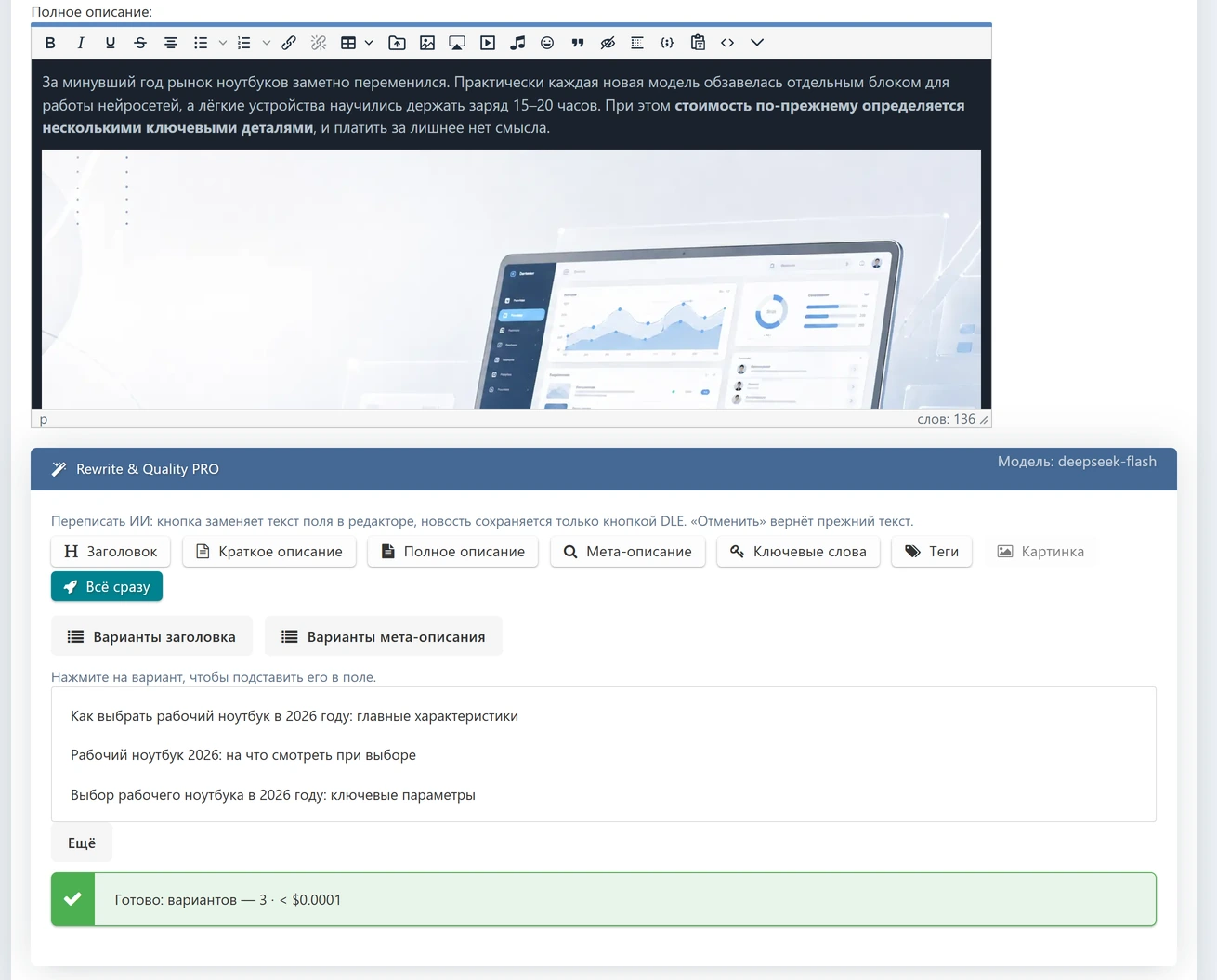The height and width of the screenshot is (980, 1217).
Task: Remove link with the unlink icon
Action: [319, 43]
